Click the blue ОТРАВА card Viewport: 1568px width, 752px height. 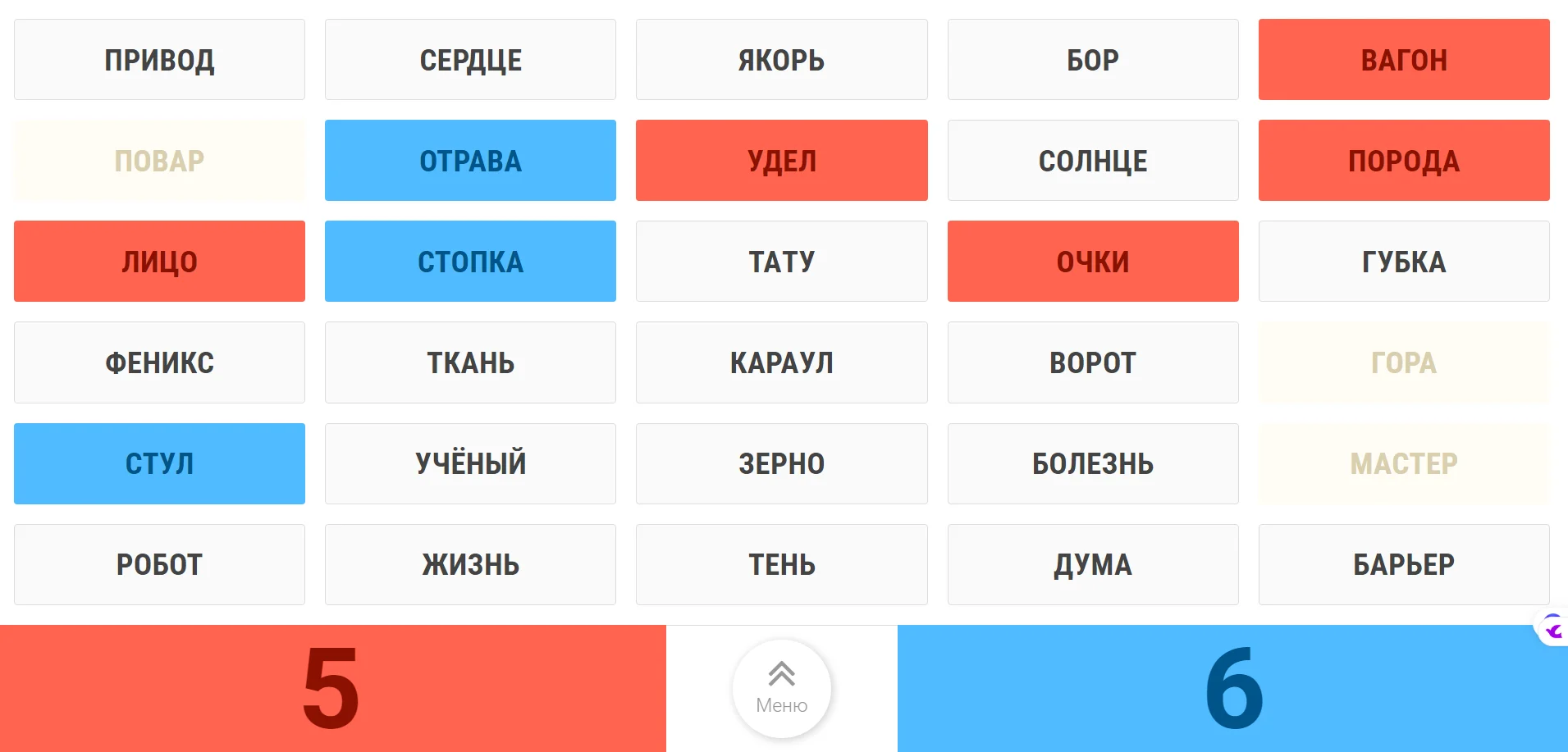coord(470,161)
